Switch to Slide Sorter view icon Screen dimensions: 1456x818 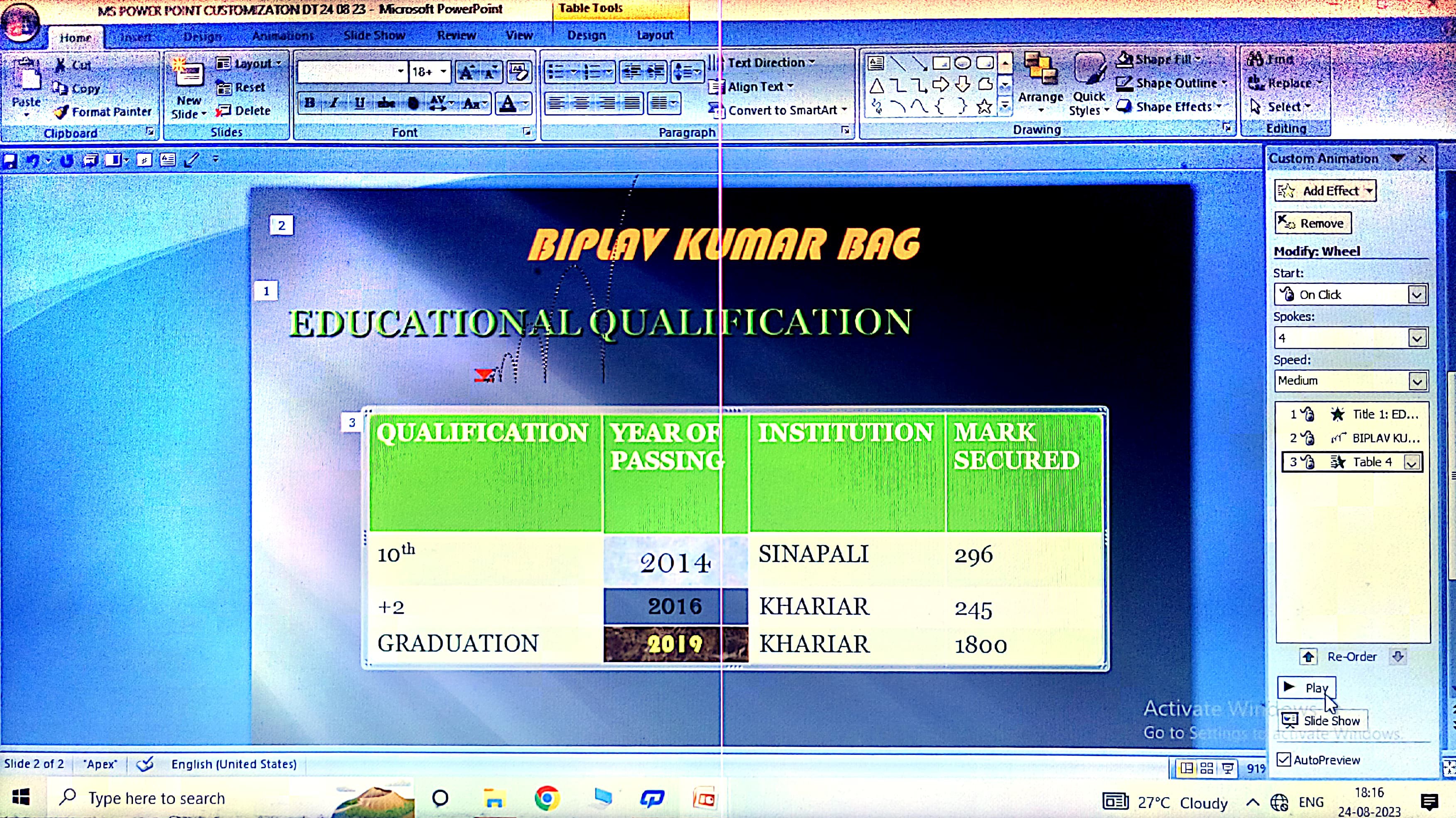1207,768
